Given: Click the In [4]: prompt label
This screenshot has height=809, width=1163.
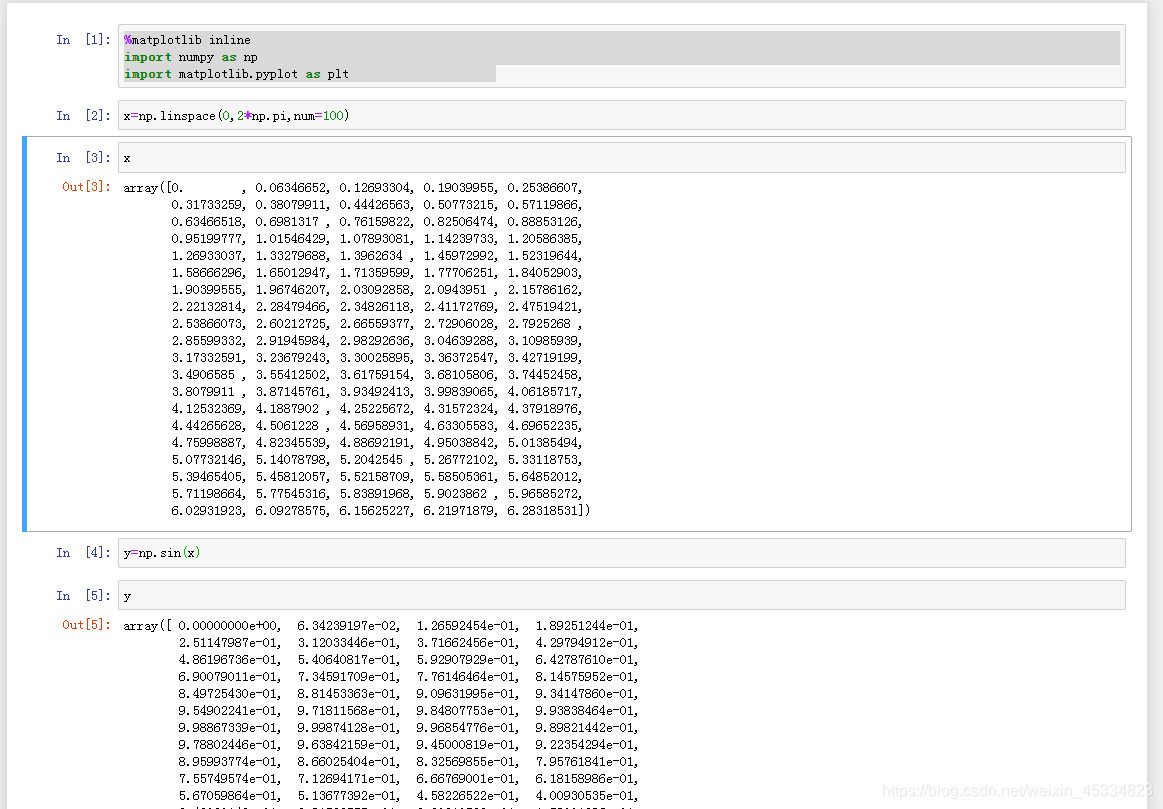Looking at the screenshot, I should tap(83, 553).
